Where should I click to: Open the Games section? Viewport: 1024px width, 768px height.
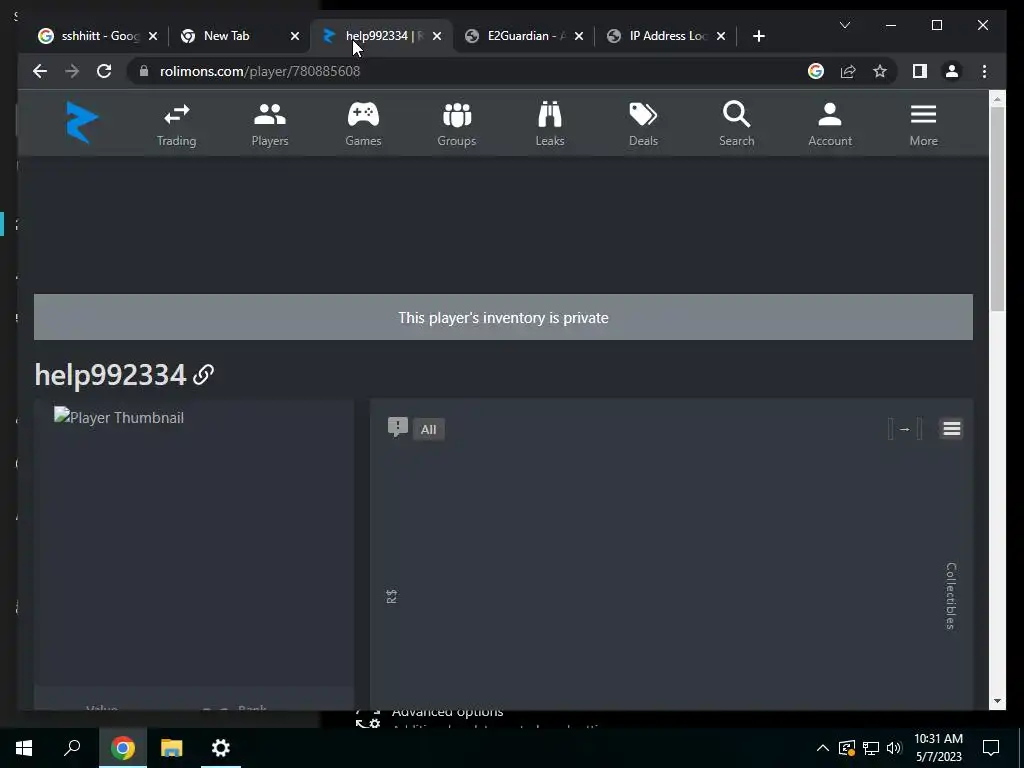(363, 125)
